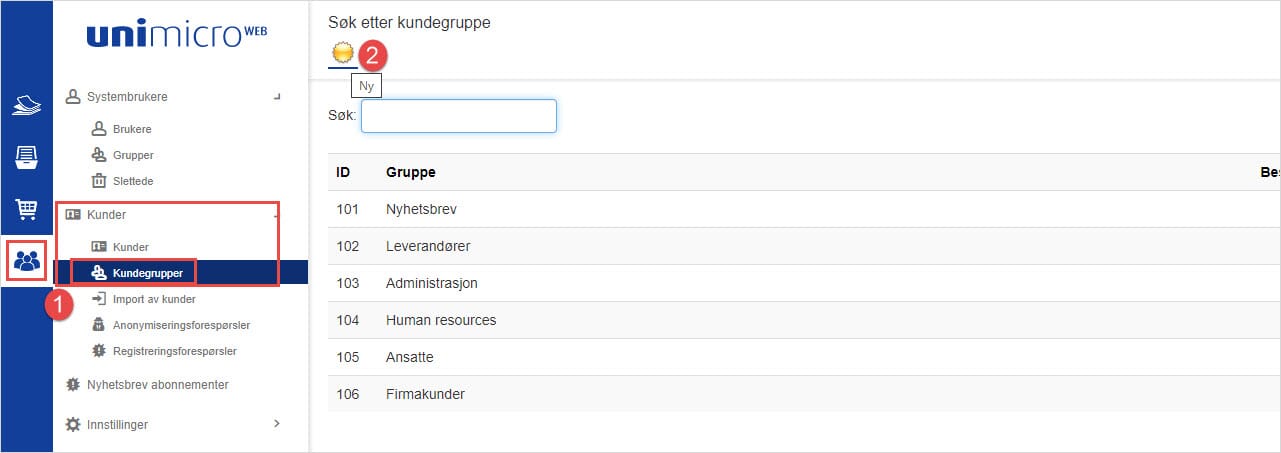The width and height of the screenshot is (1281, 453).
Task: Open the Registreringsforespørsler link
Action: (174, 351)
